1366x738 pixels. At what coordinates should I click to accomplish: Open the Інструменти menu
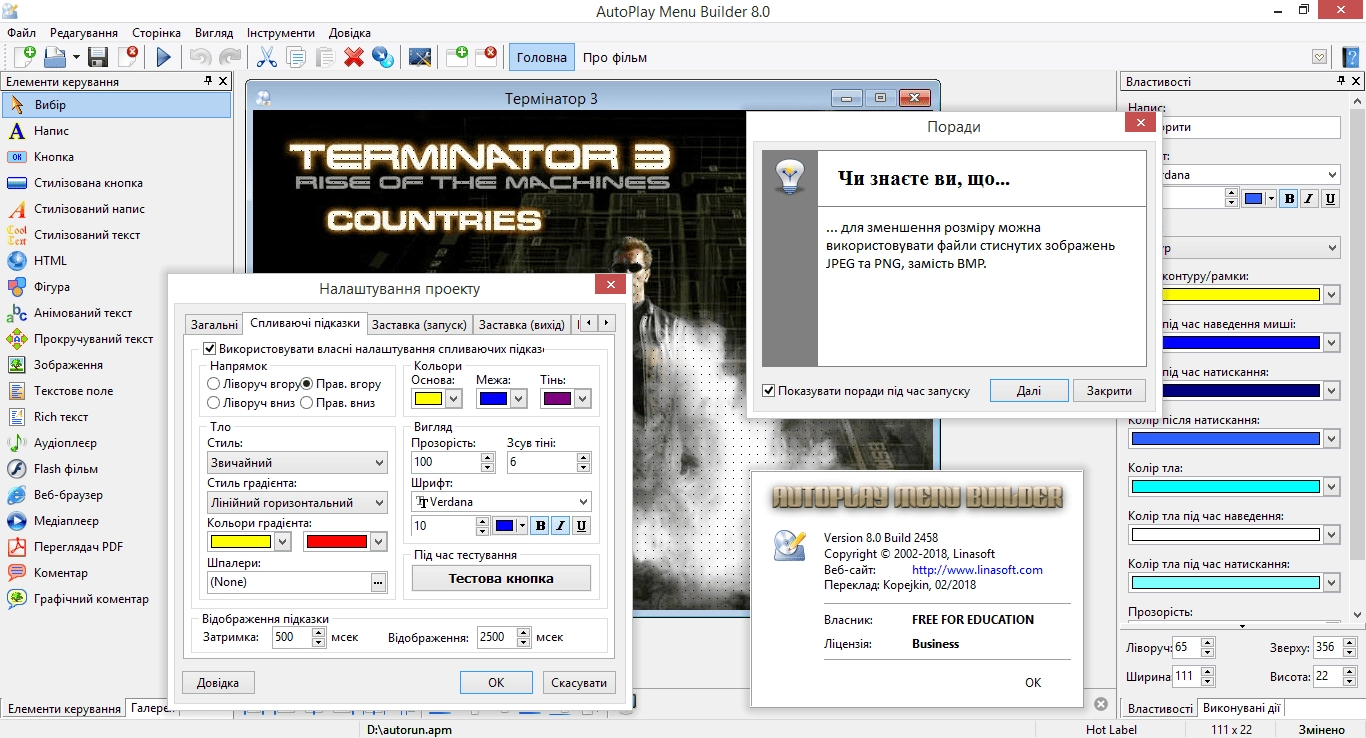(x=281, y=33)
